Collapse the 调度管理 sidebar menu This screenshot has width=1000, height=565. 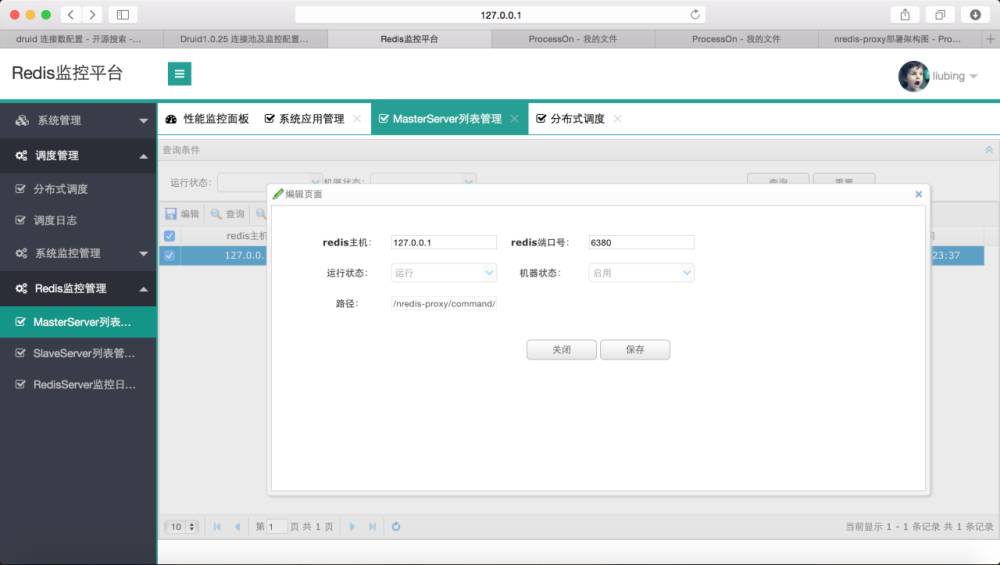pyautogui.click(x=78, y=156)
